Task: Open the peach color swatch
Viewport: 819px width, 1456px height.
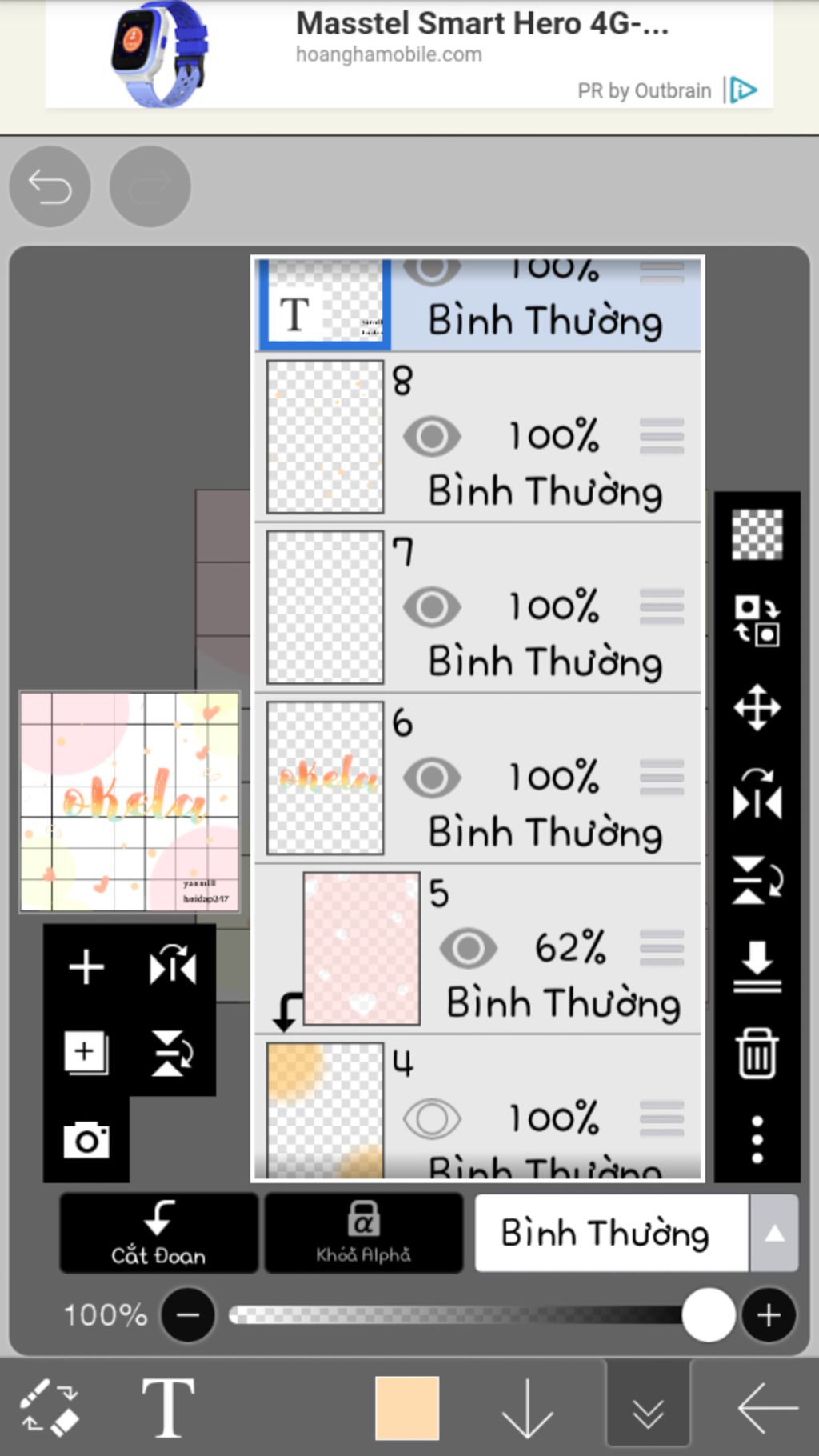Action: [407, 1408]
